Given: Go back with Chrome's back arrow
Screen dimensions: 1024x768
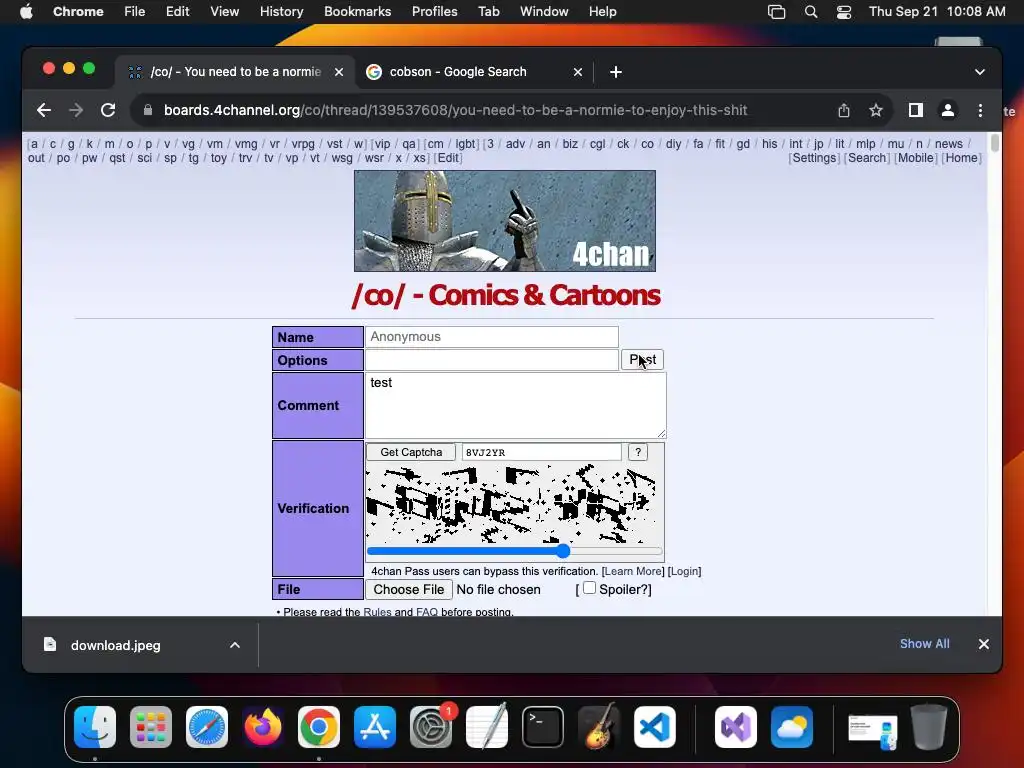Looking at the screenshot, I should tap(44, 110).
